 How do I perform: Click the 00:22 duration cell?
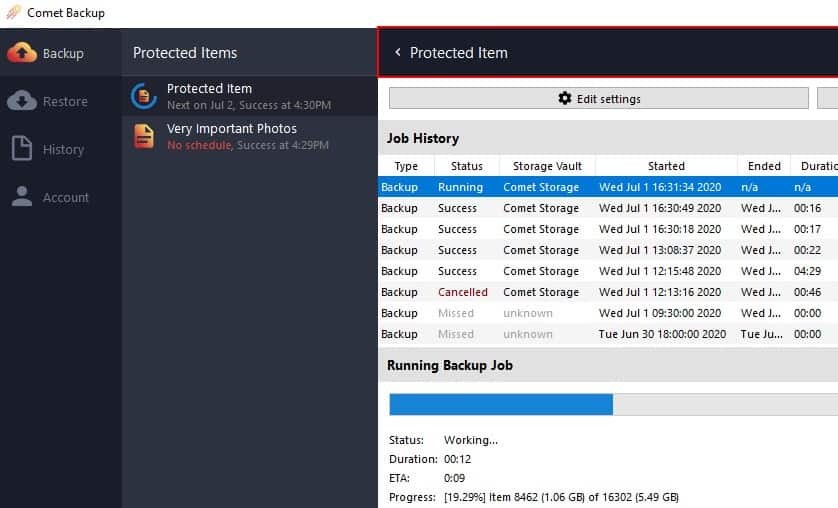point(807,250)
